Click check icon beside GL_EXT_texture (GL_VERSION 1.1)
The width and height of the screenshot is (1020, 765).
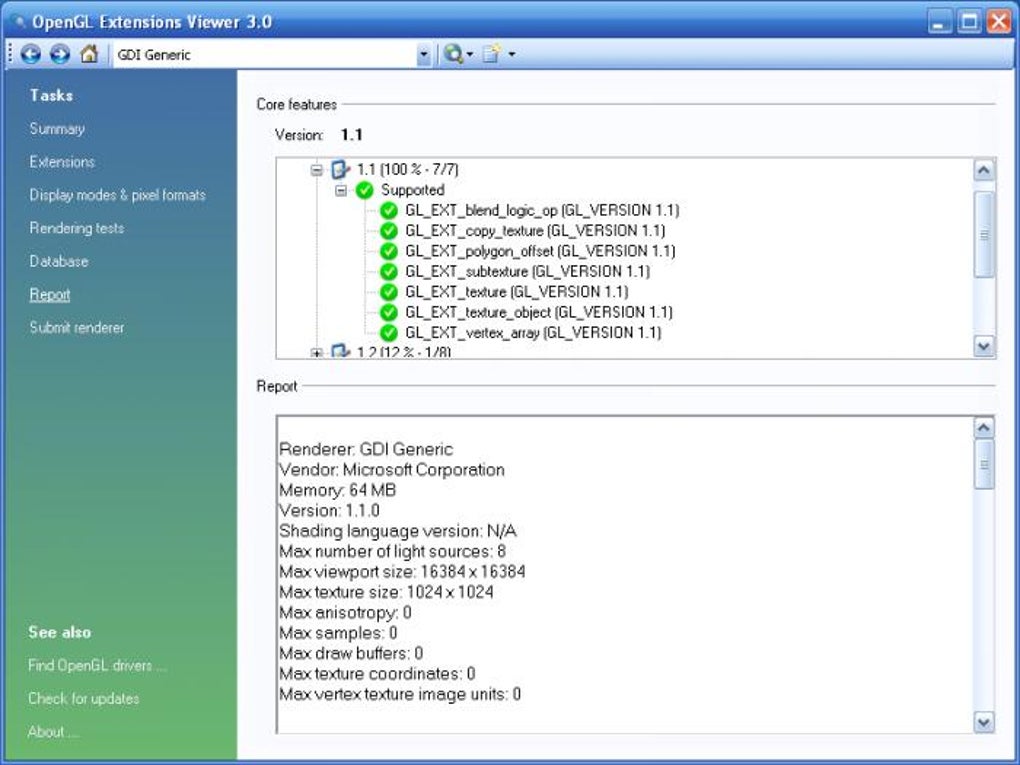point(389,292)
